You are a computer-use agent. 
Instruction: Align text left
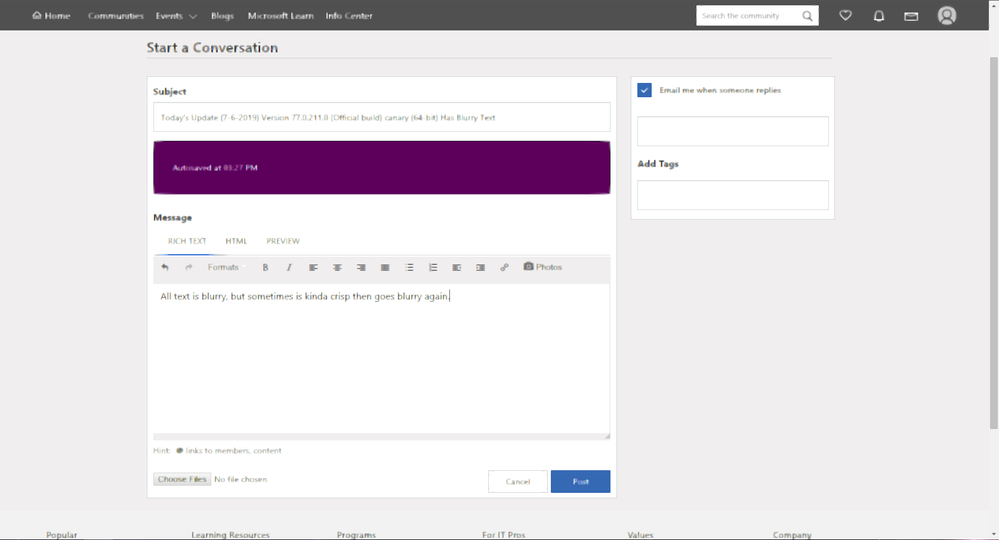tap(313, 267)
